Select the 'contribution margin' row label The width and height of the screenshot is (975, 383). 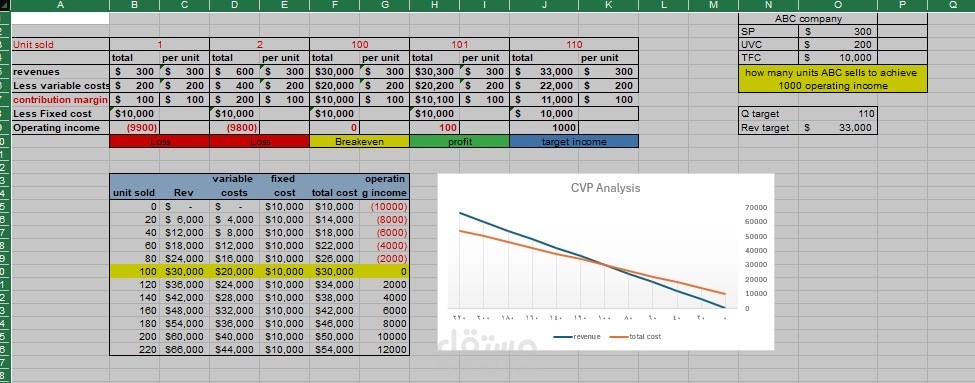(x=60, y=99)
